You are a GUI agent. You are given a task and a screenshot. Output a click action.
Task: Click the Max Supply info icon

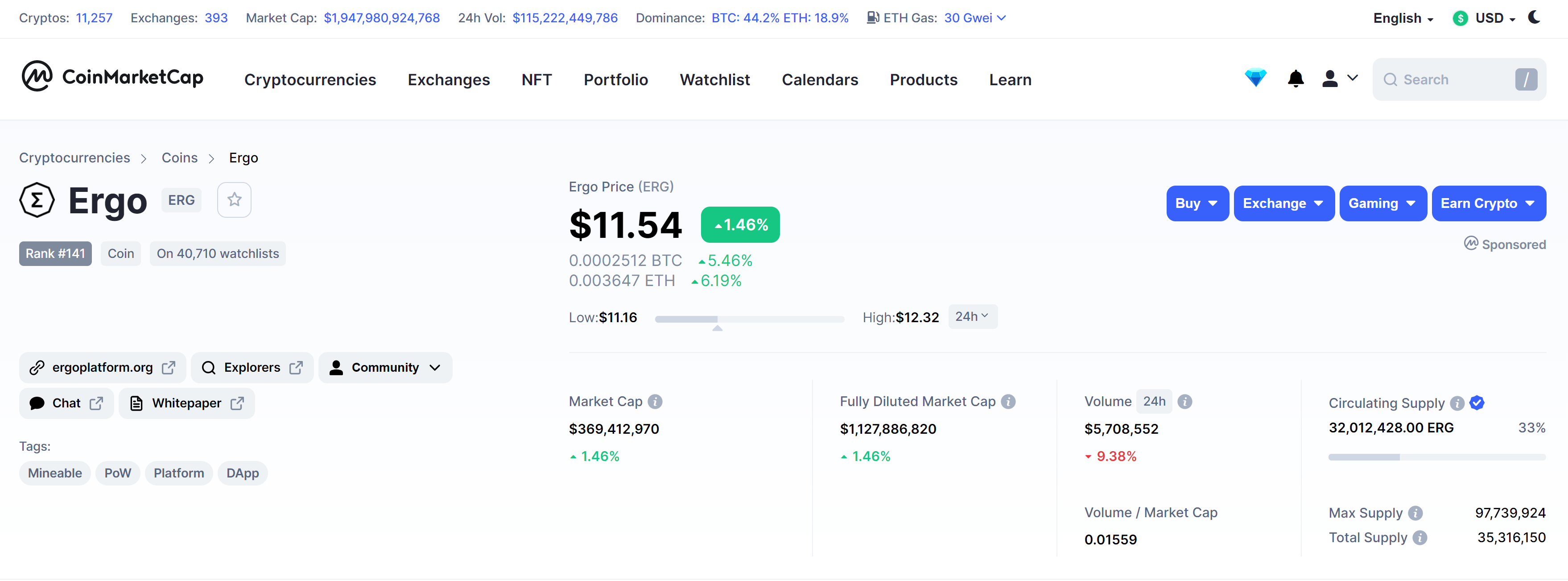point(1416,514)
